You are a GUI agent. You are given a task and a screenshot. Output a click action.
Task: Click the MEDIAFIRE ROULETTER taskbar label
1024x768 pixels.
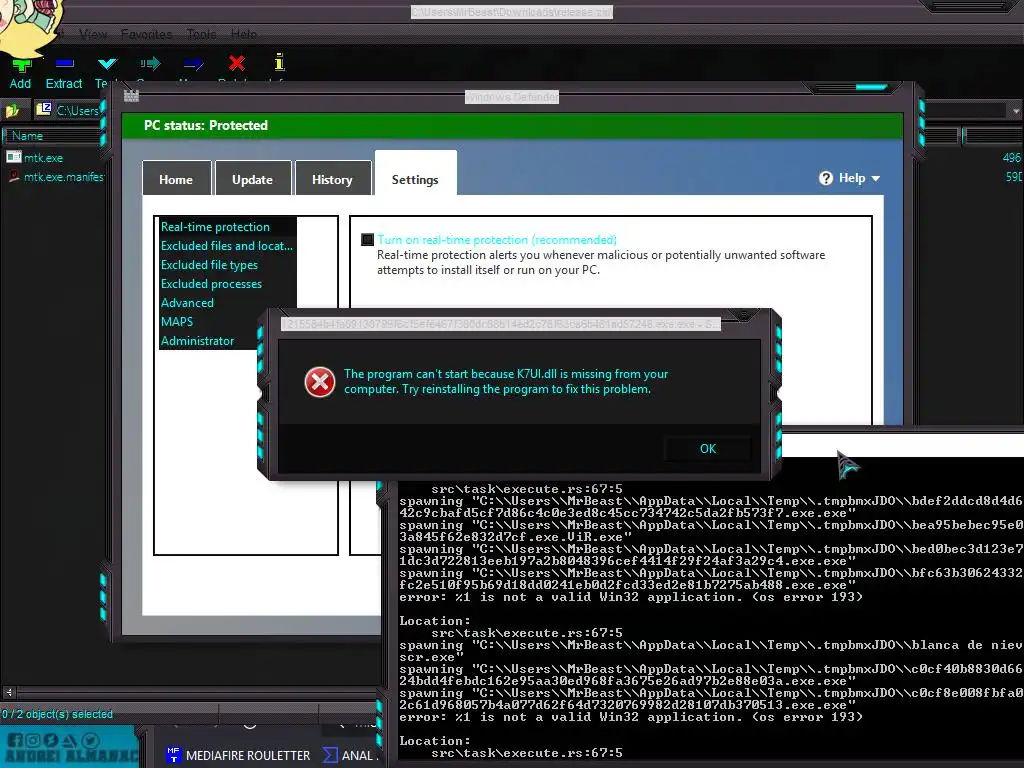coord(248,755)
